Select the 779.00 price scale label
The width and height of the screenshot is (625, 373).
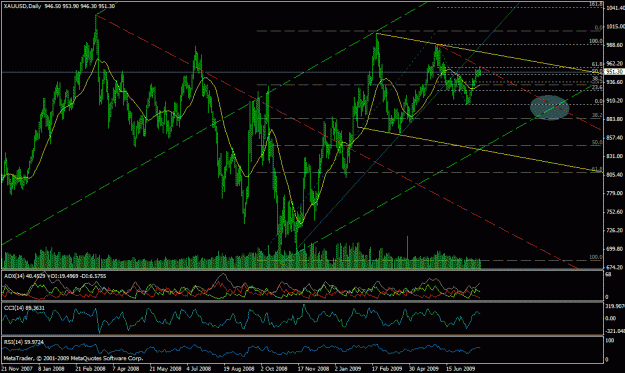click(615, 193)
